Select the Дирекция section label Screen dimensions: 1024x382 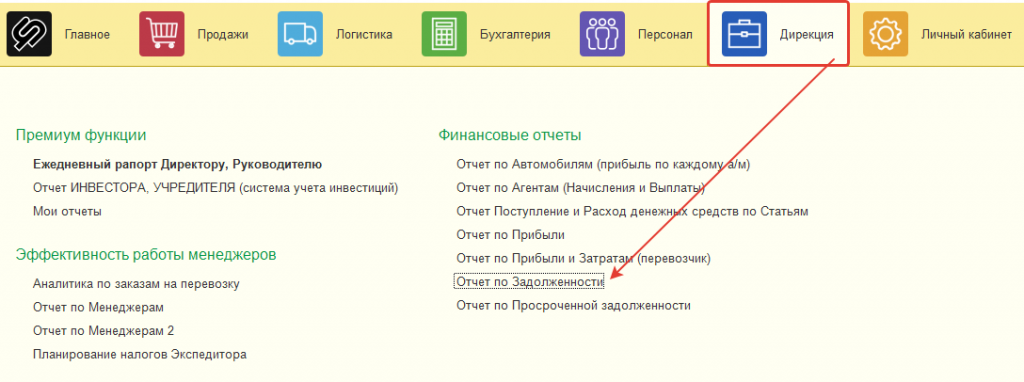coord(807,35)
